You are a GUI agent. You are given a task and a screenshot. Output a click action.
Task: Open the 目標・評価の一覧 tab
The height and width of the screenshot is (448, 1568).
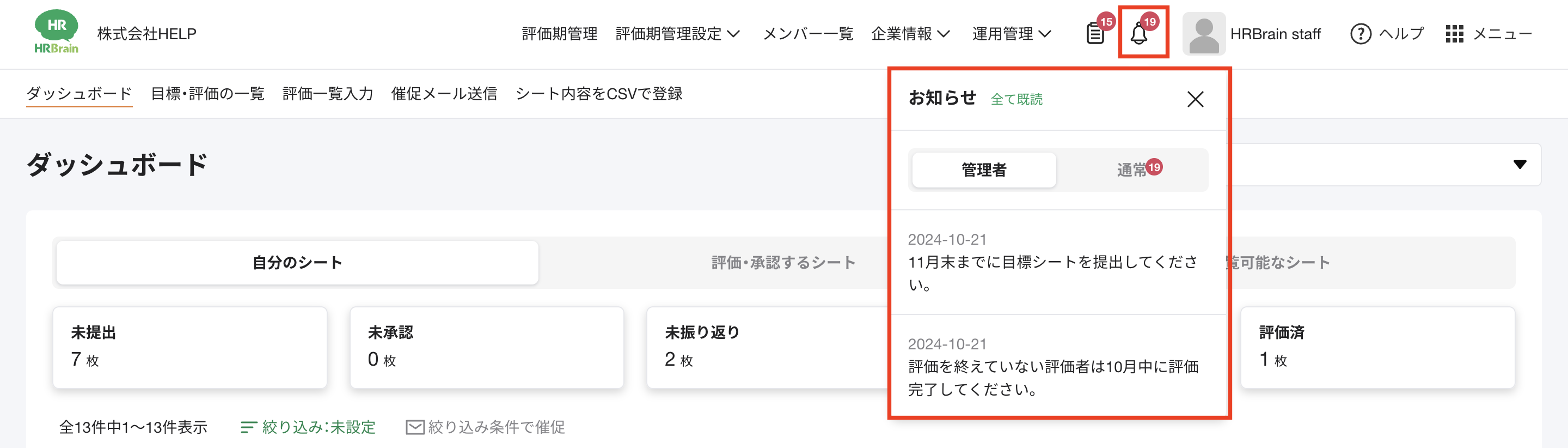point(207,93)
